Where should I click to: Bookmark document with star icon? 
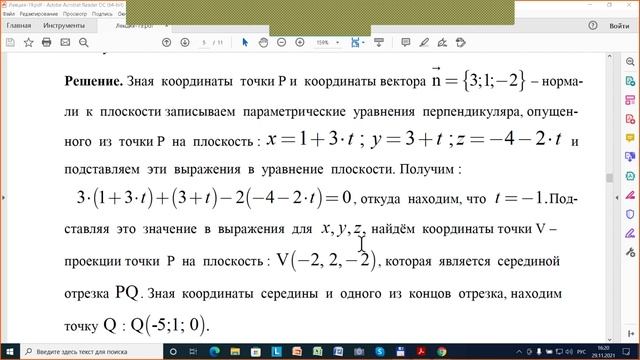(x=29, y=42)
